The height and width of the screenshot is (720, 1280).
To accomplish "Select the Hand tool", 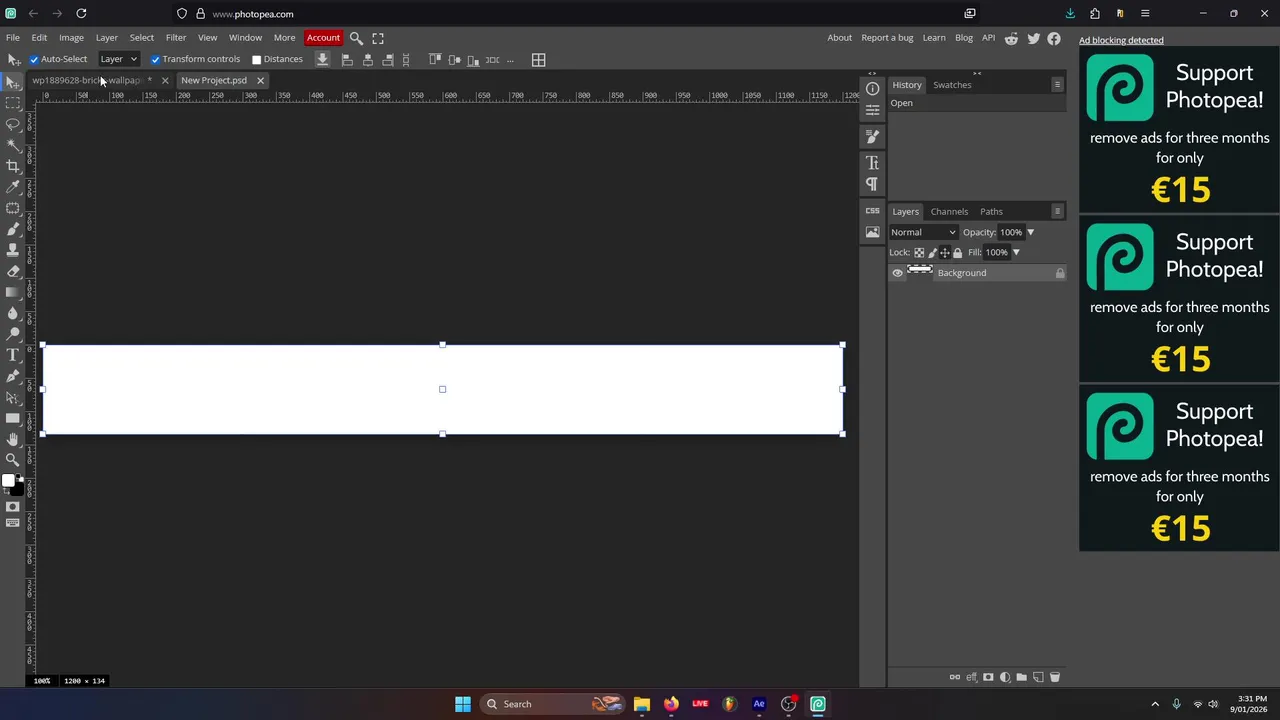I will point(13,439).
